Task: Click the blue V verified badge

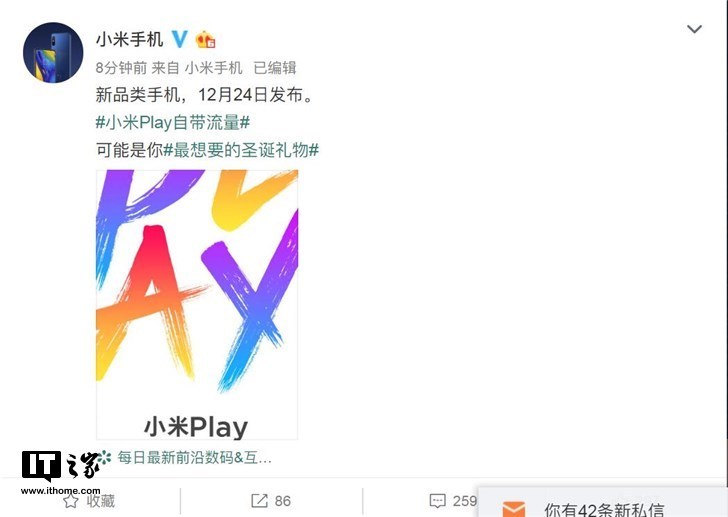Action: pyautogui.click(x=180, y=39)
